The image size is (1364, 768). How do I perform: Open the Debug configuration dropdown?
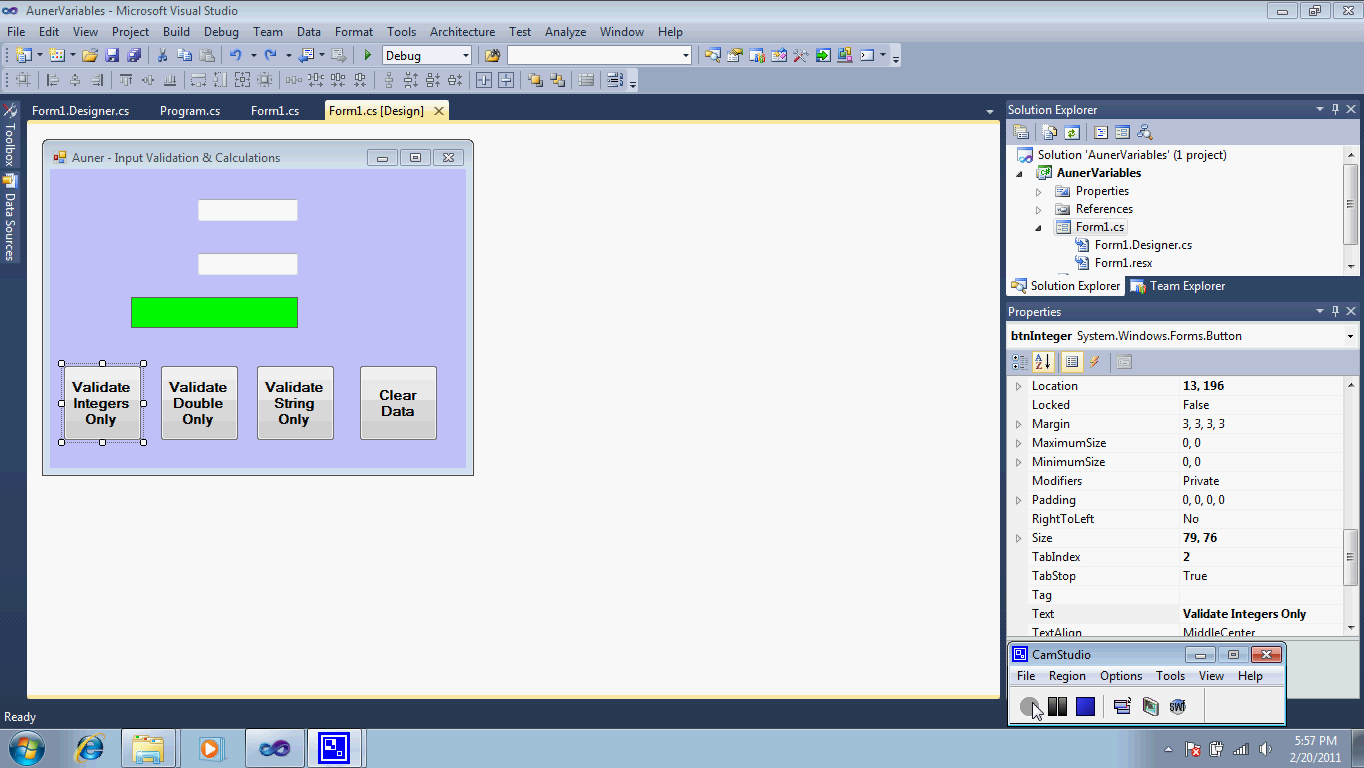[x=465, y=56]
